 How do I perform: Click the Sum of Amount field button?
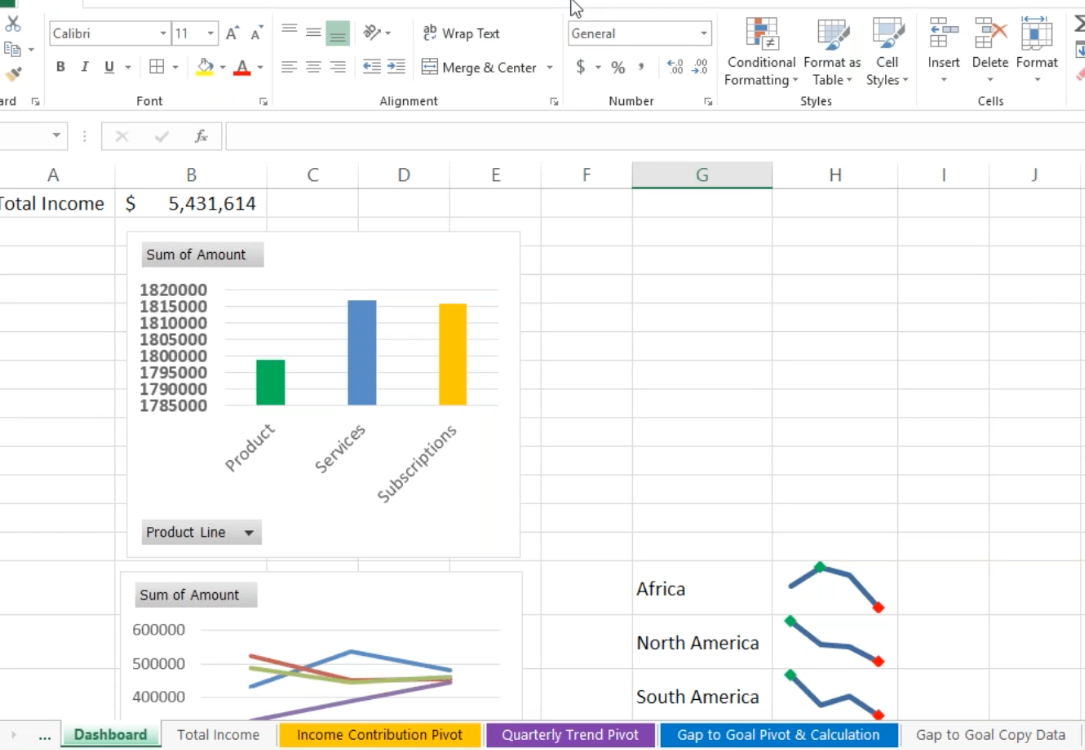tap(201, 254)
